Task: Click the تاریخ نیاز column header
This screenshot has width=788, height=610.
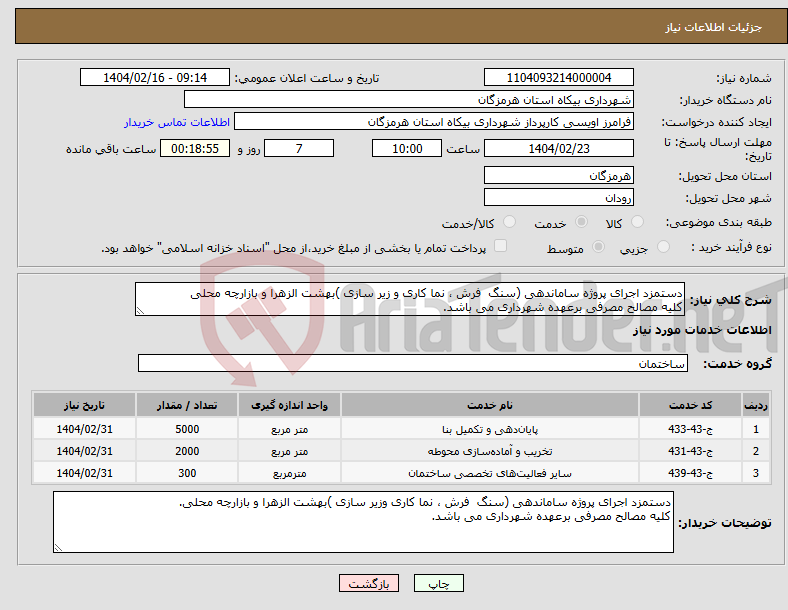Action: pos(84,405)
